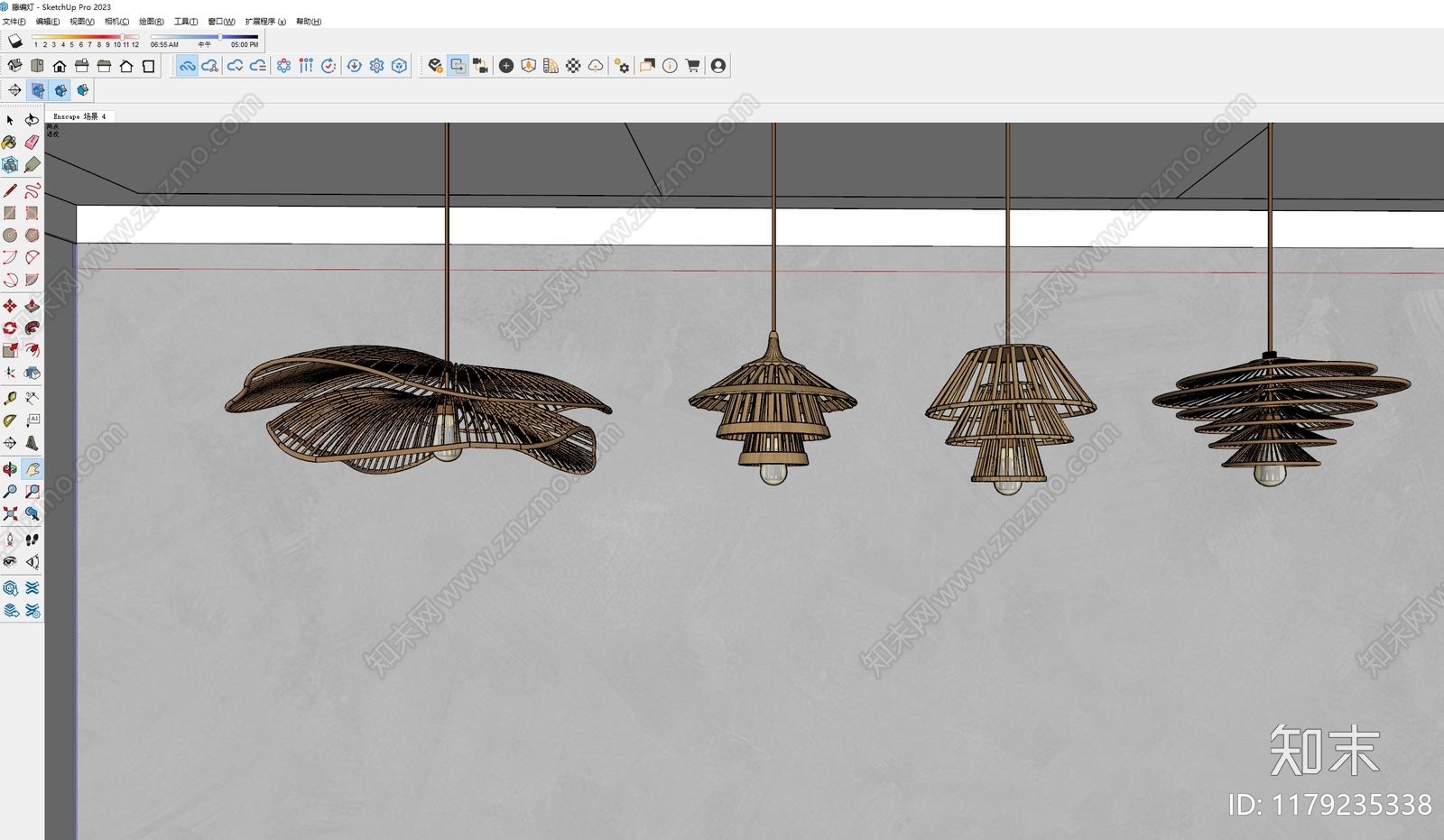Activate the Pan hand tool
Viewport: 1444px width, 840px height.
click(32, 469)
